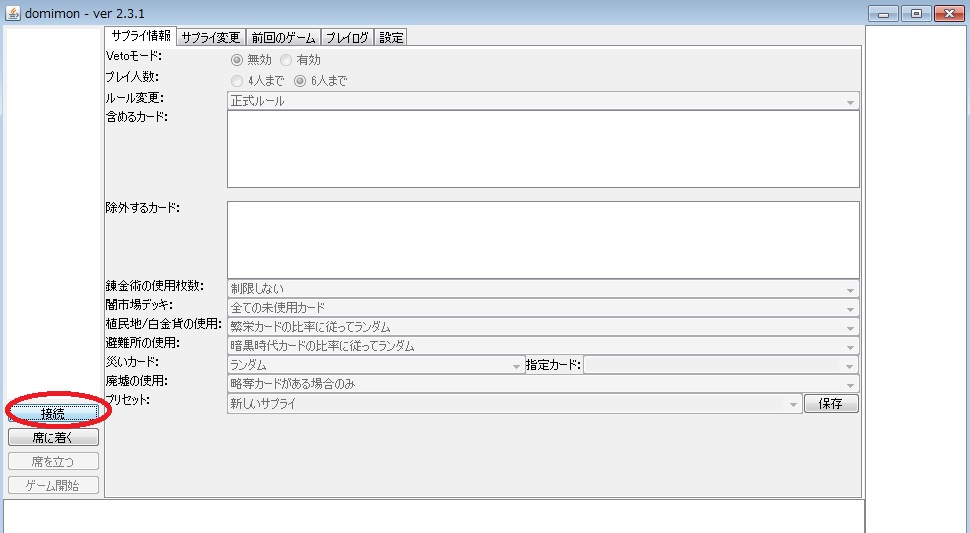The height and width of the screenshot is (533, 970).
Task: Click the 席に着く button
Action: [x=53, y=437]
